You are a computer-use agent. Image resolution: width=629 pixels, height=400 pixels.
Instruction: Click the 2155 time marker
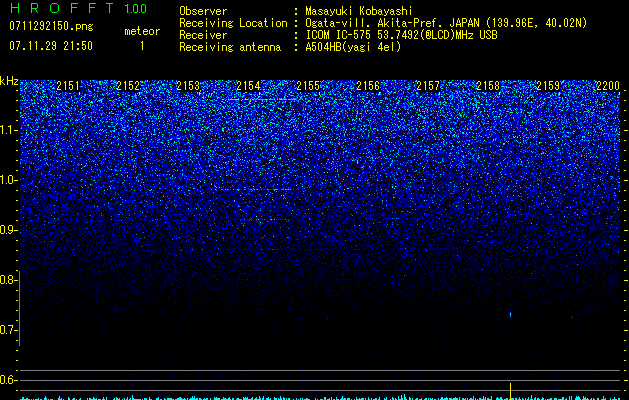(308, 86)
